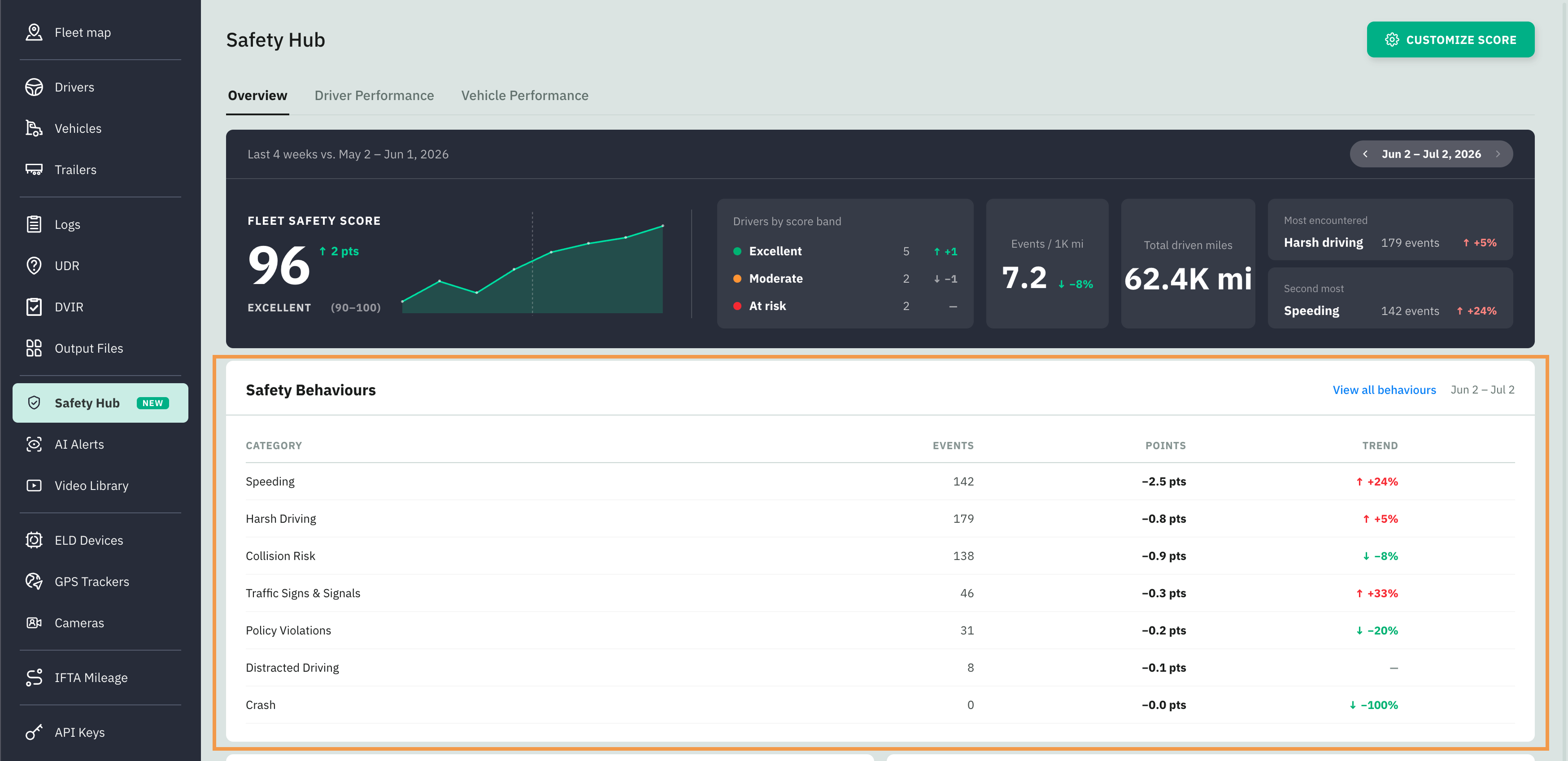This screenshot has width=1568, height=761.
Task: Select the Speeding row in Safety Behaviours
Action: [880, 481]
